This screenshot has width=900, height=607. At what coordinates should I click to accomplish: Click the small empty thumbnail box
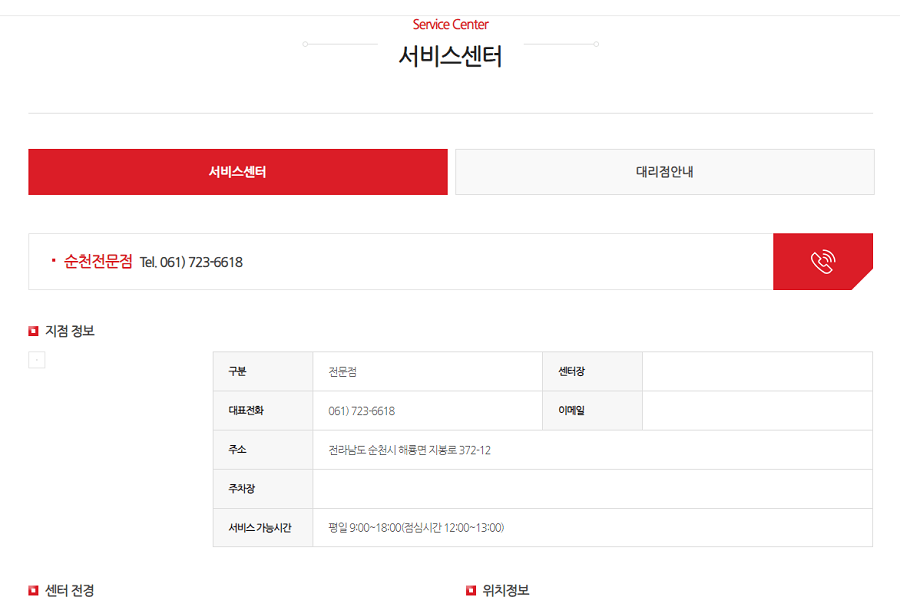click(36, 360)
